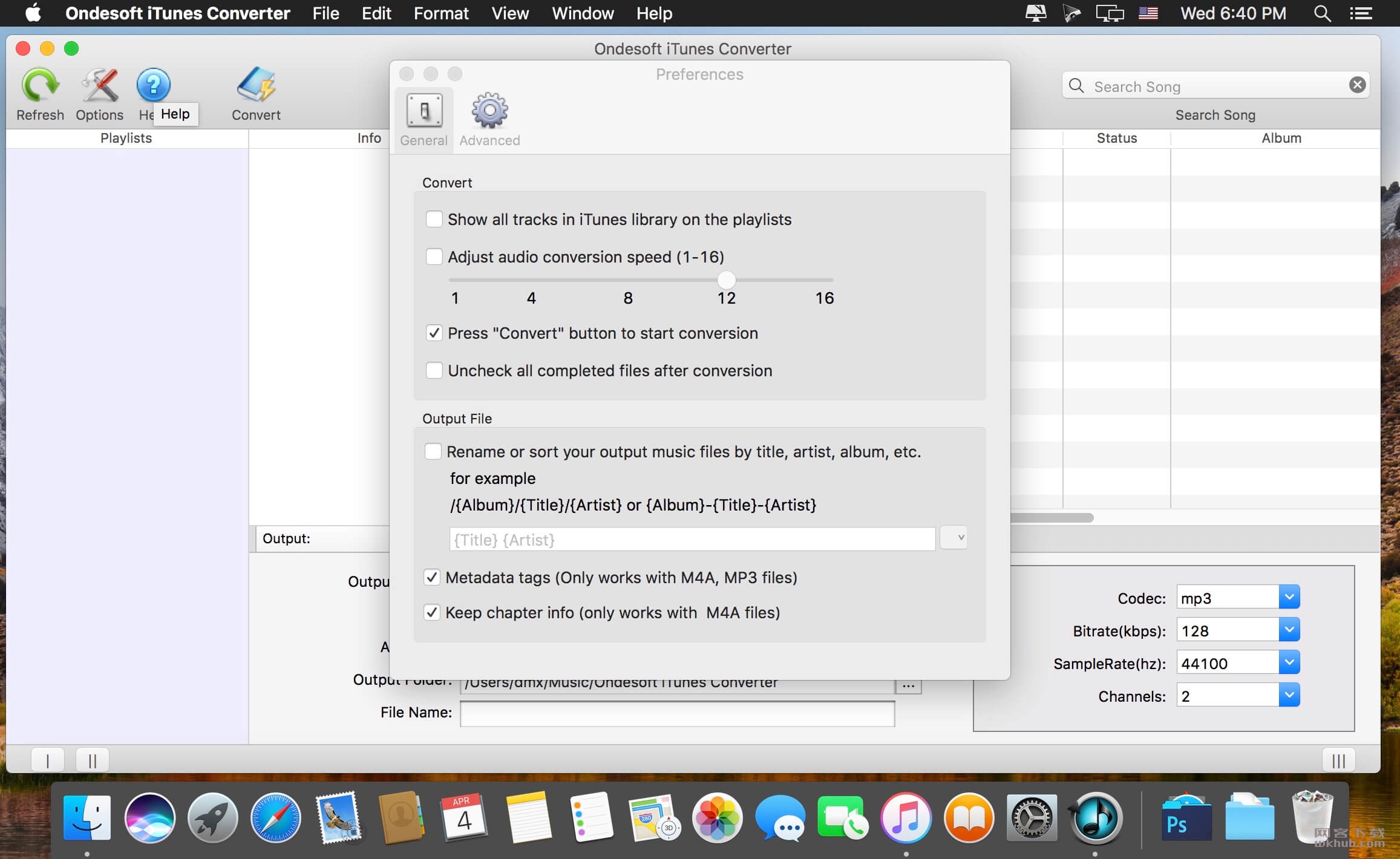Click Ondesoft iTunes Converter icon in Dock
Viewport: 1400px width, 859px height.
click(x=1095, y=818)
